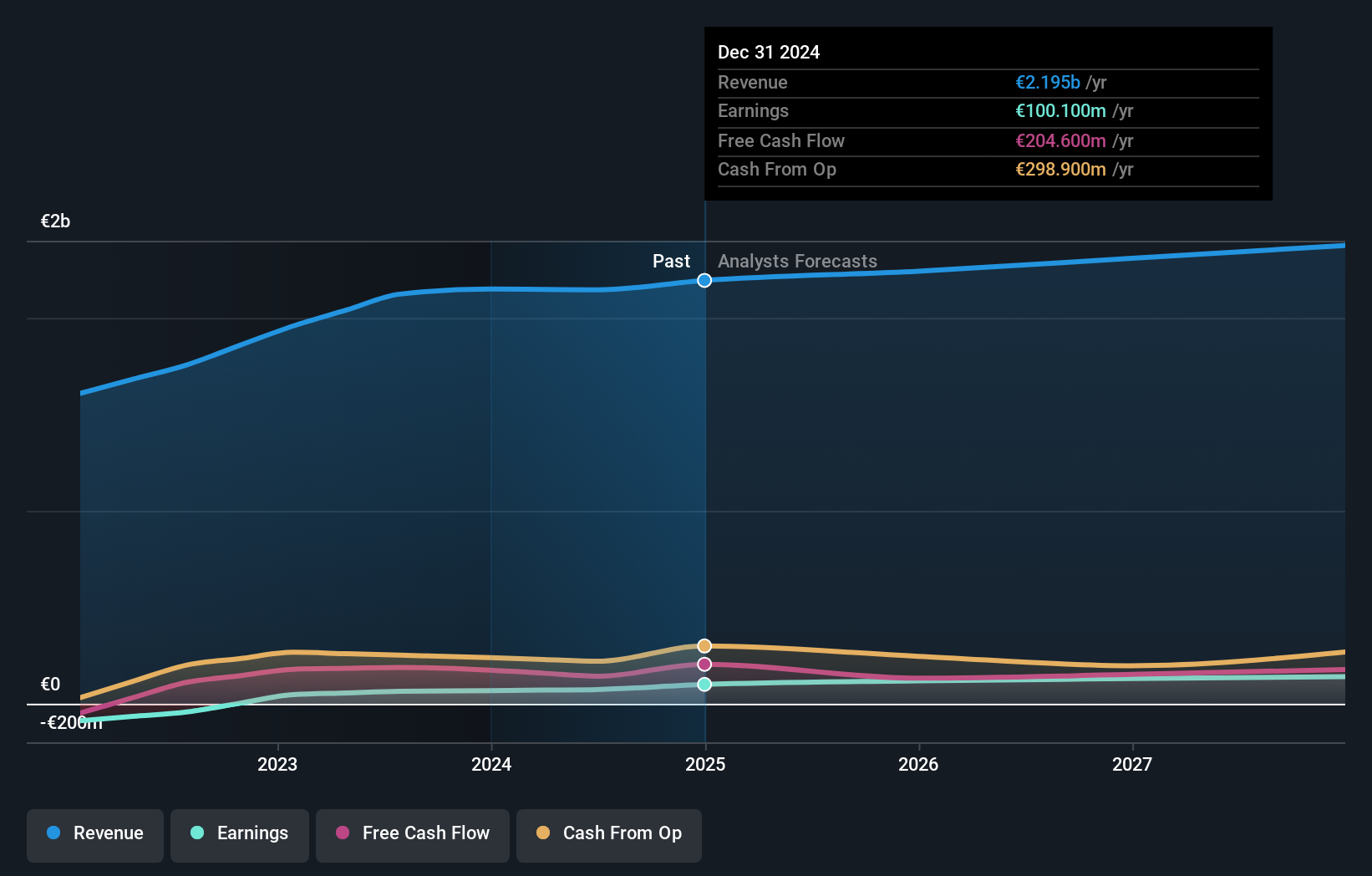Click the €2b y-axis label
1372x876 pixels.
(55, 221)
